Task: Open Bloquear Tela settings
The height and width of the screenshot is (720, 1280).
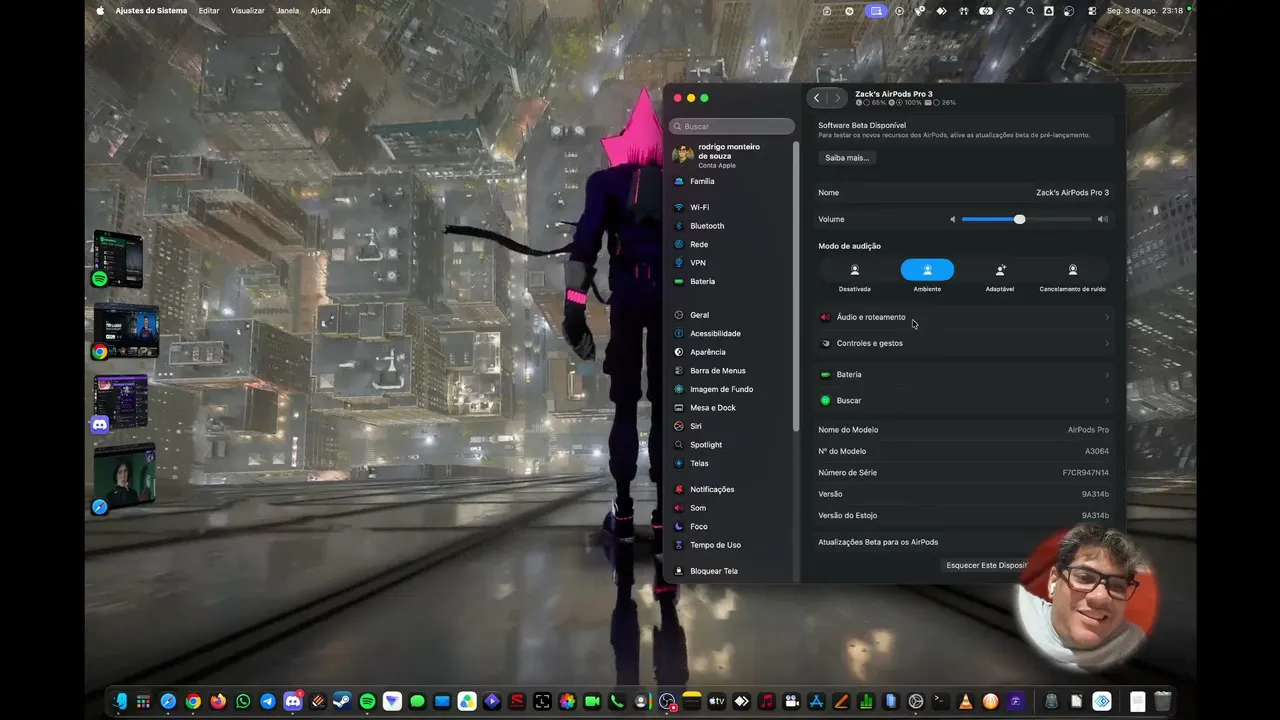Action: tap(732, 571)
